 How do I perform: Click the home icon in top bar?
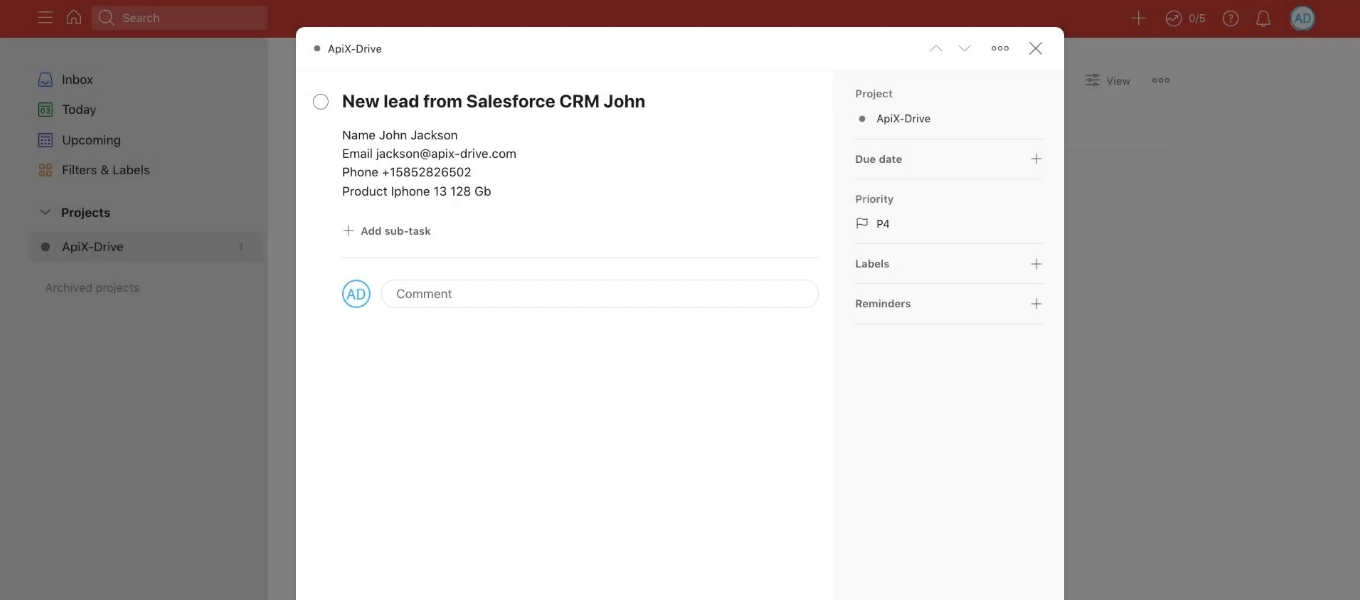[74, 17]
